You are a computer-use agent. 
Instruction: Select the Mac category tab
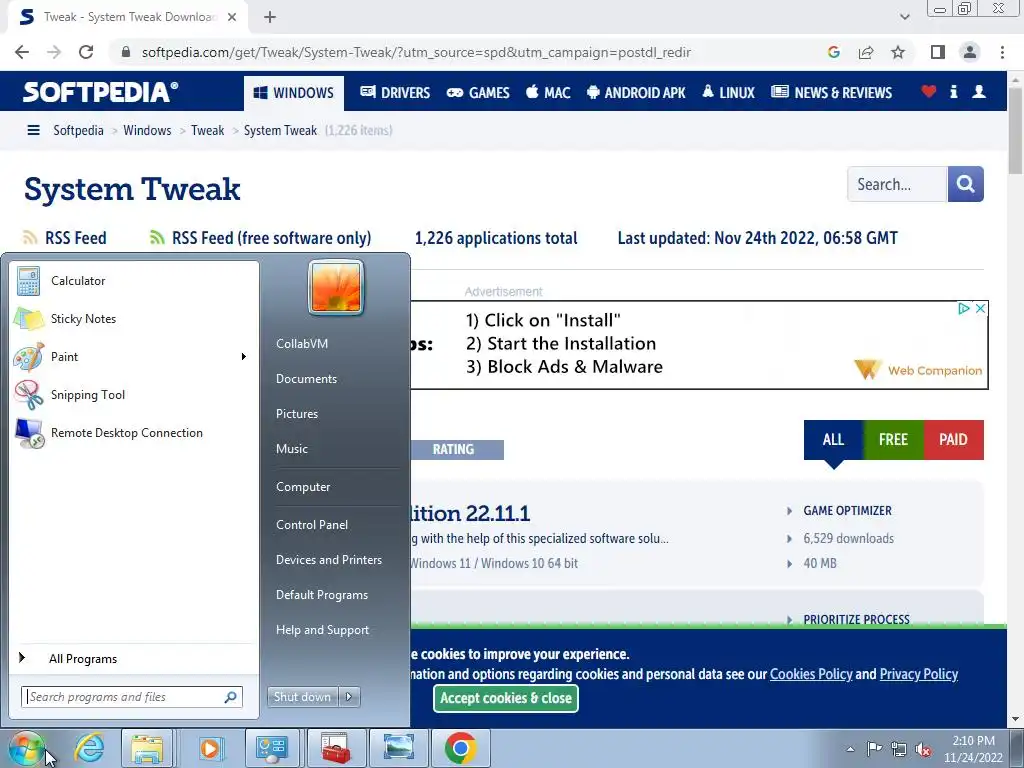point(548,93)
